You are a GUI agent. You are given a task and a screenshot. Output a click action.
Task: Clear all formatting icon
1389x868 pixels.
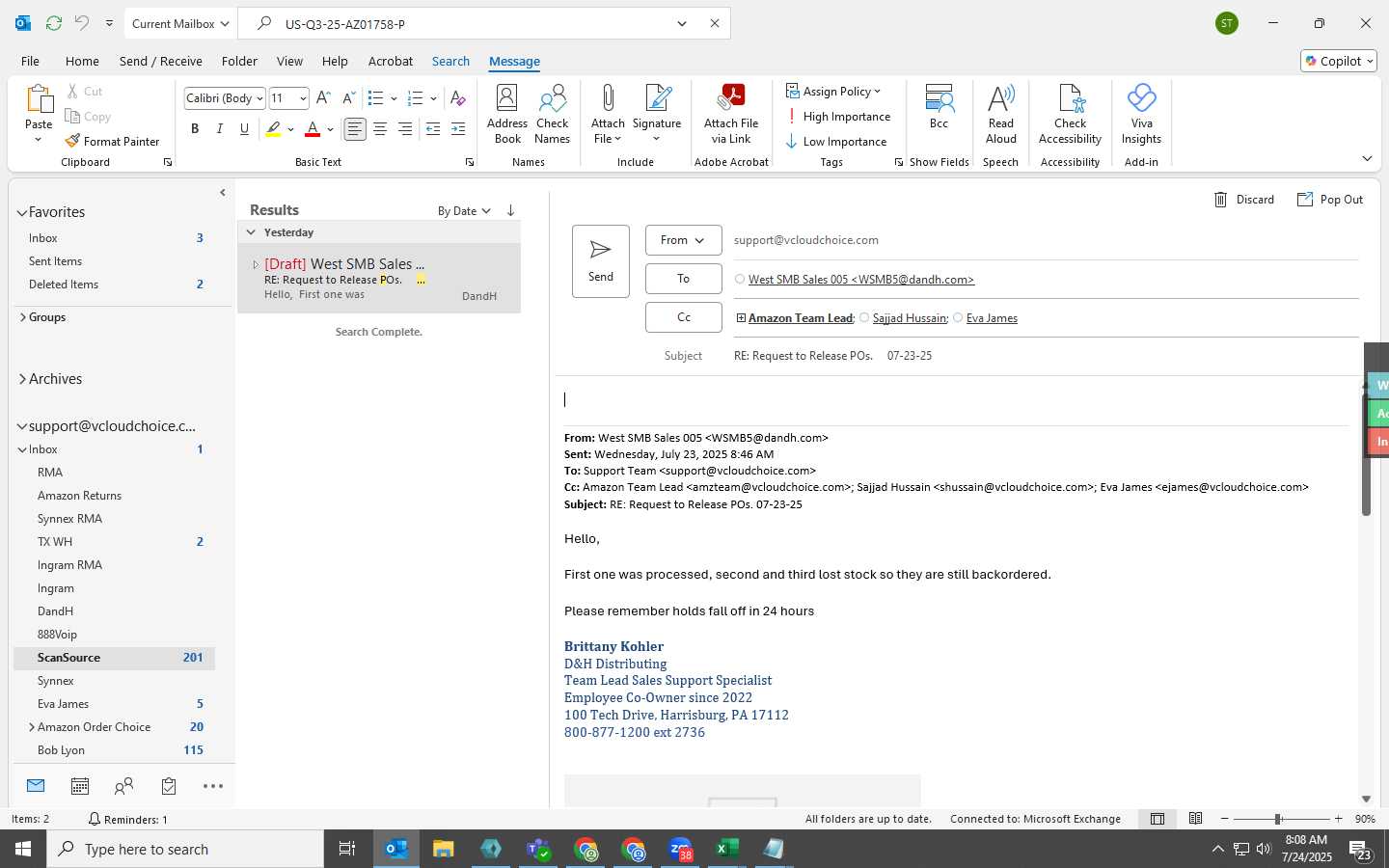[457, 98]
